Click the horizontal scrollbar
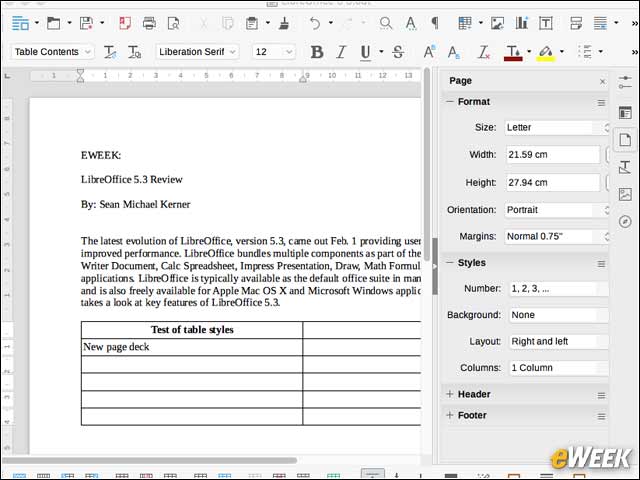 click(x=150, y=460)
